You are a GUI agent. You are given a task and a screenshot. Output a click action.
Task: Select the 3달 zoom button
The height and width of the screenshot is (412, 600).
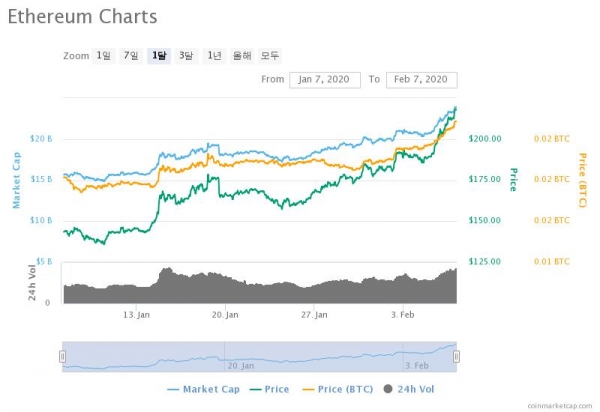pyautogui.click(x=186, y=56)
